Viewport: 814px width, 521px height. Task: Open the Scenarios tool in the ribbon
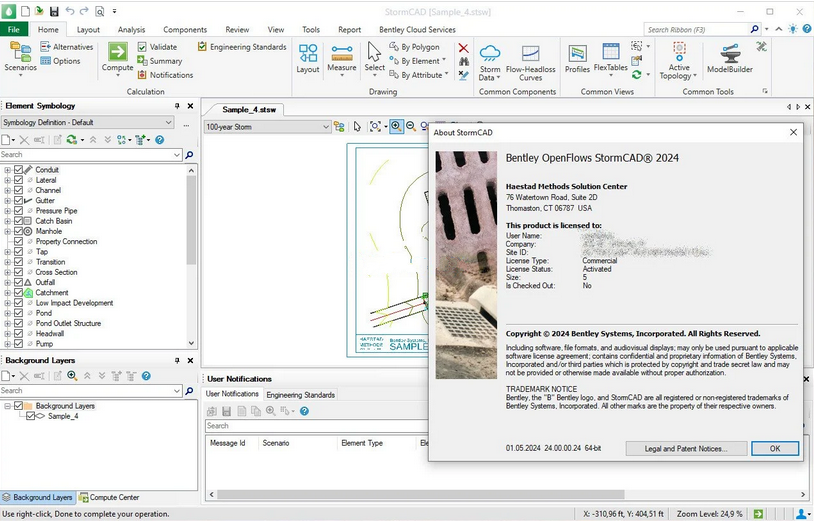20,57
